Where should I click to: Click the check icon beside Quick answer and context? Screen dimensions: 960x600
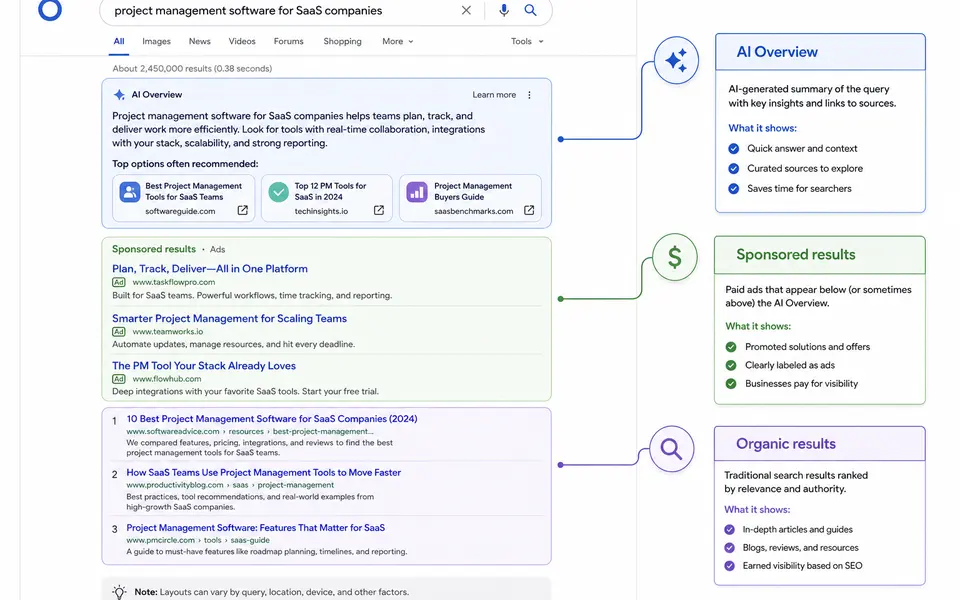click(x=733, y=149)
